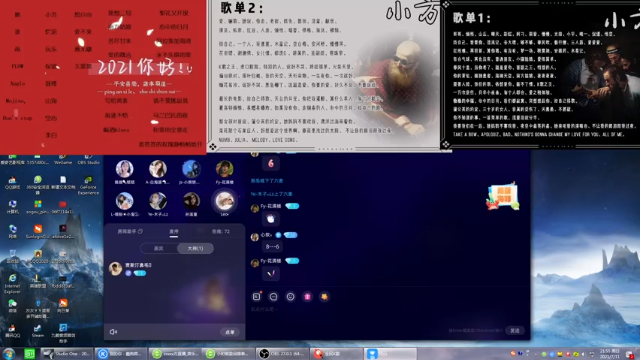Open the QQ游戏 desktop icon
The width and height of the screenshot is (640, 360).
(13, 182)
